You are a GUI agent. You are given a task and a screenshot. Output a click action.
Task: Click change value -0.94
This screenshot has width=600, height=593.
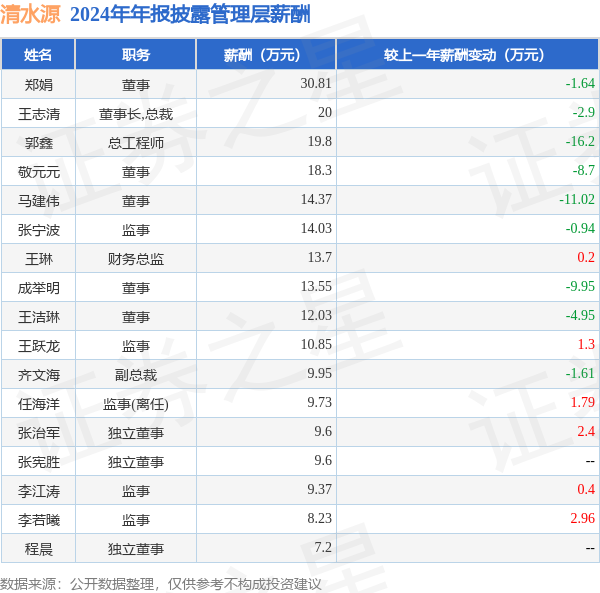point(580,228)
